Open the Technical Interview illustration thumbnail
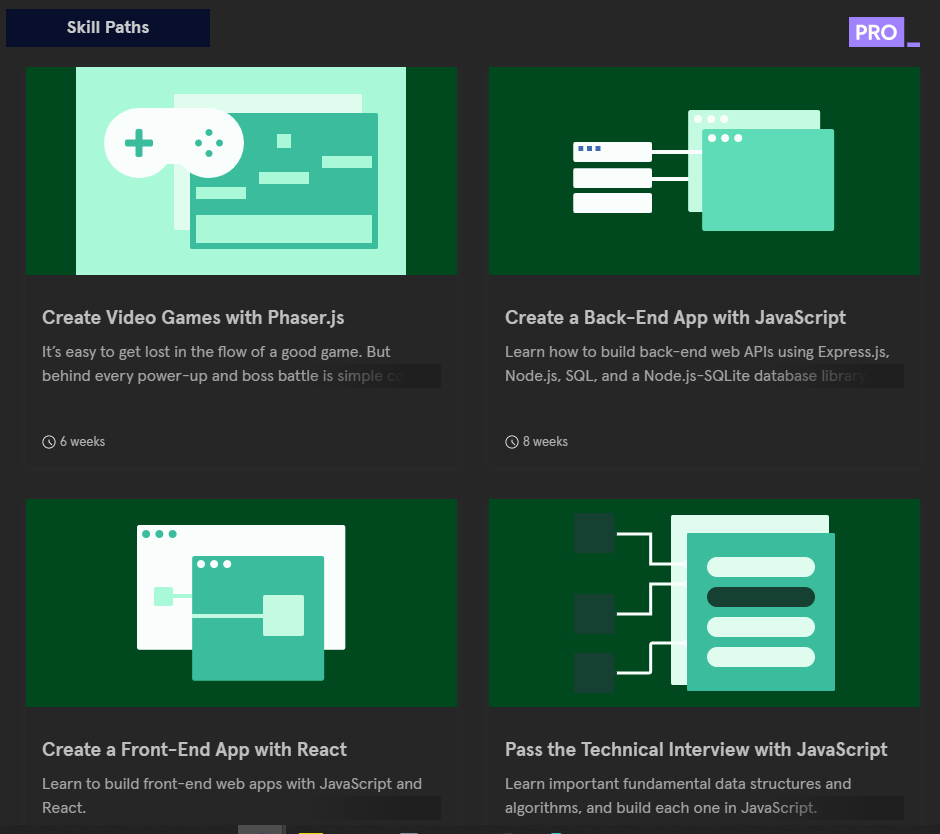940x834 pixels. click(704, 603)
